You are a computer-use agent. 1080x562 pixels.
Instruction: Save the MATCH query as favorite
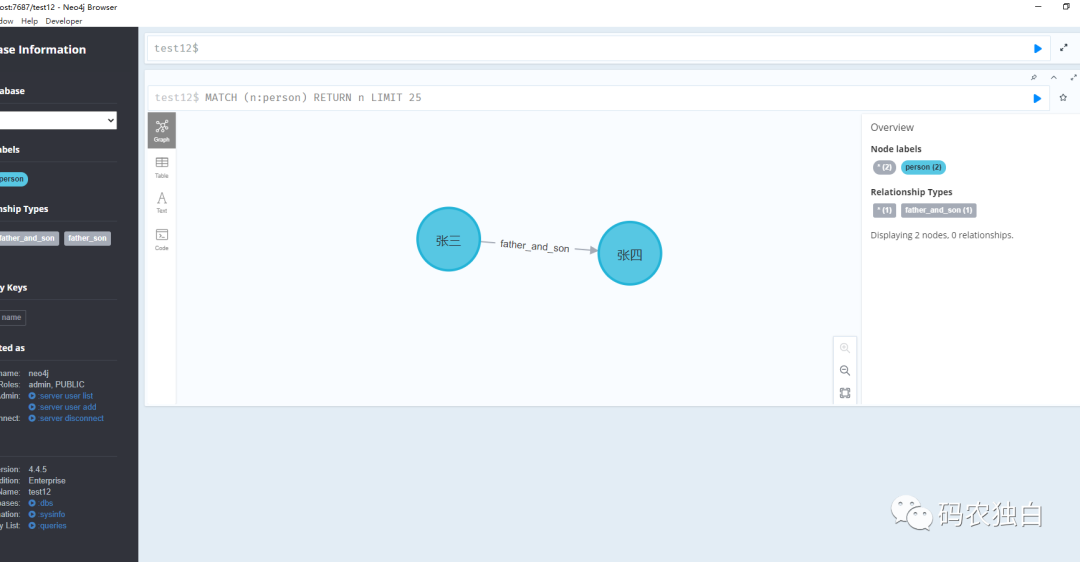pos(1063,98)
